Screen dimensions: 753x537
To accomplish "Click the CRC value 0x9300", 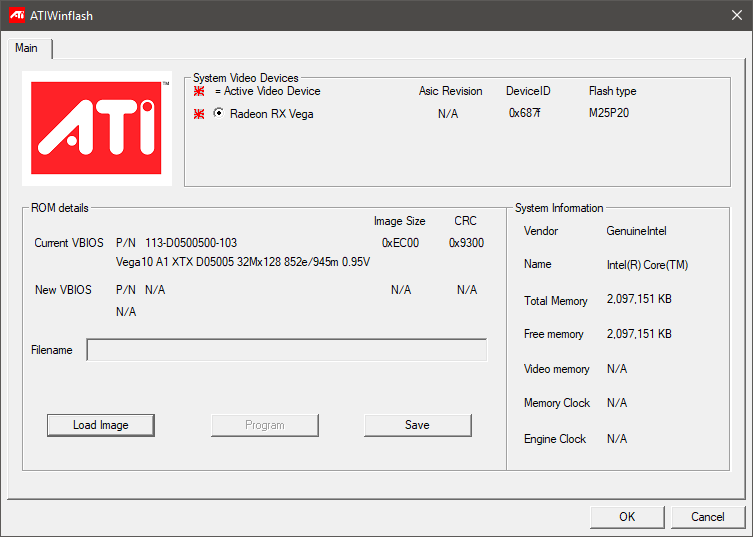I will pos(466,243).
